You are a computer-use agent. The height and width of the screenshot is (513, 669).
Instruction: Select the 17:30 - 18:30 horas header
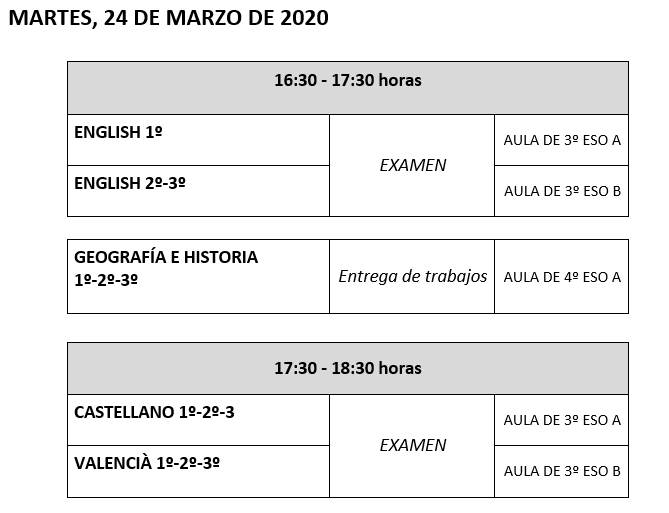pos(348,368)
